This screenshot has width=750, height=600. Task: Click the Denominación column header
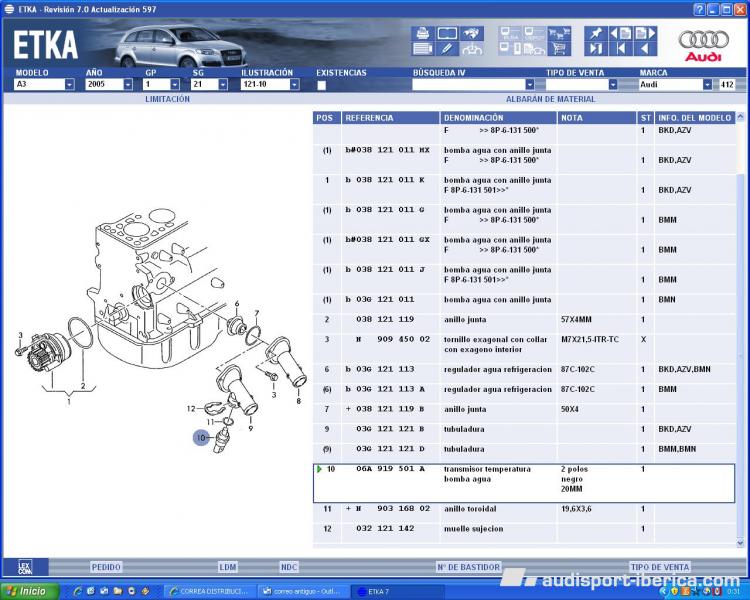[498, 118]
